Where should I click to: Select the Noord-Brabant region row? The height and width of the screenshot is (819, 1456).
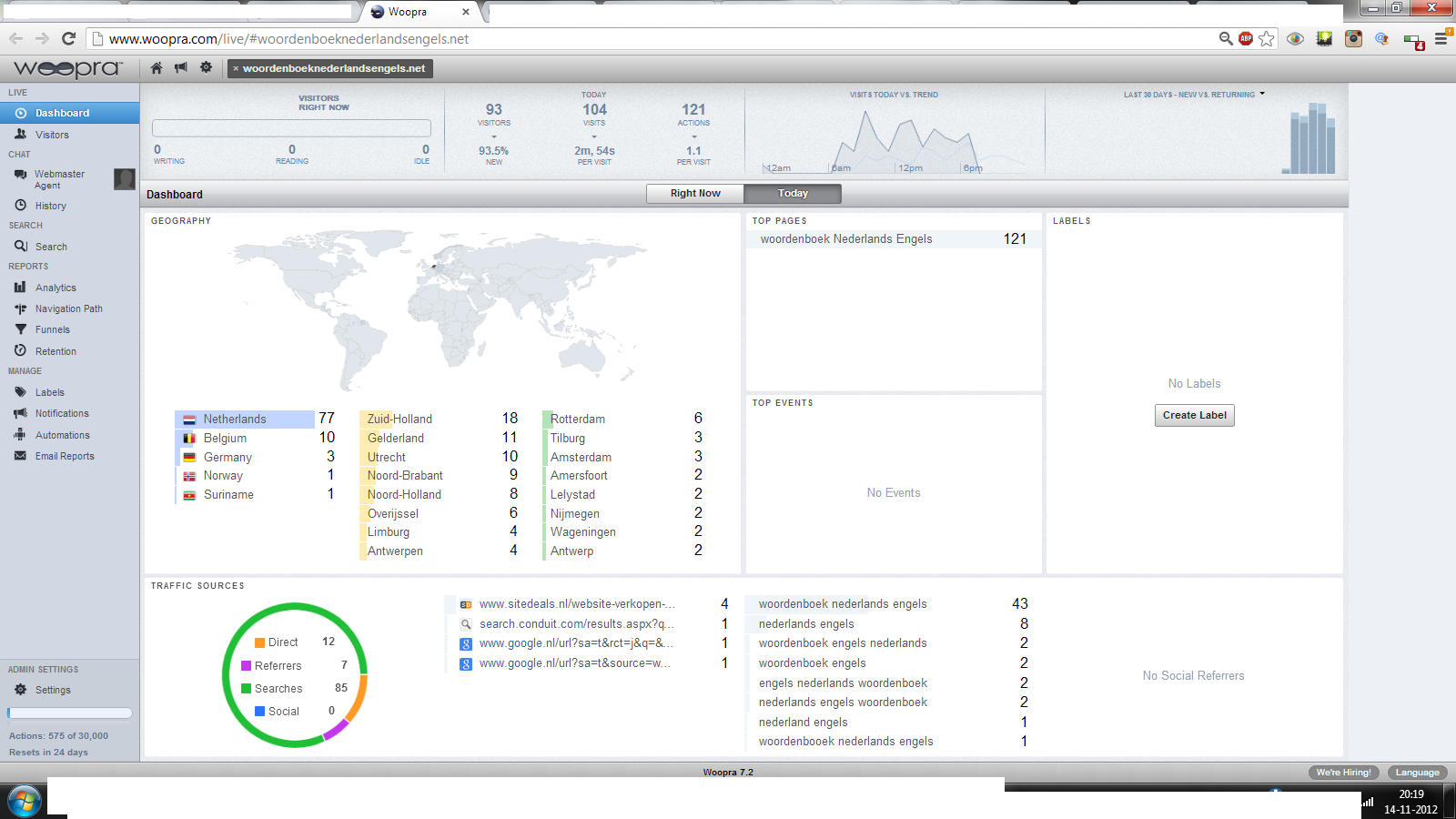click(440, 475)
